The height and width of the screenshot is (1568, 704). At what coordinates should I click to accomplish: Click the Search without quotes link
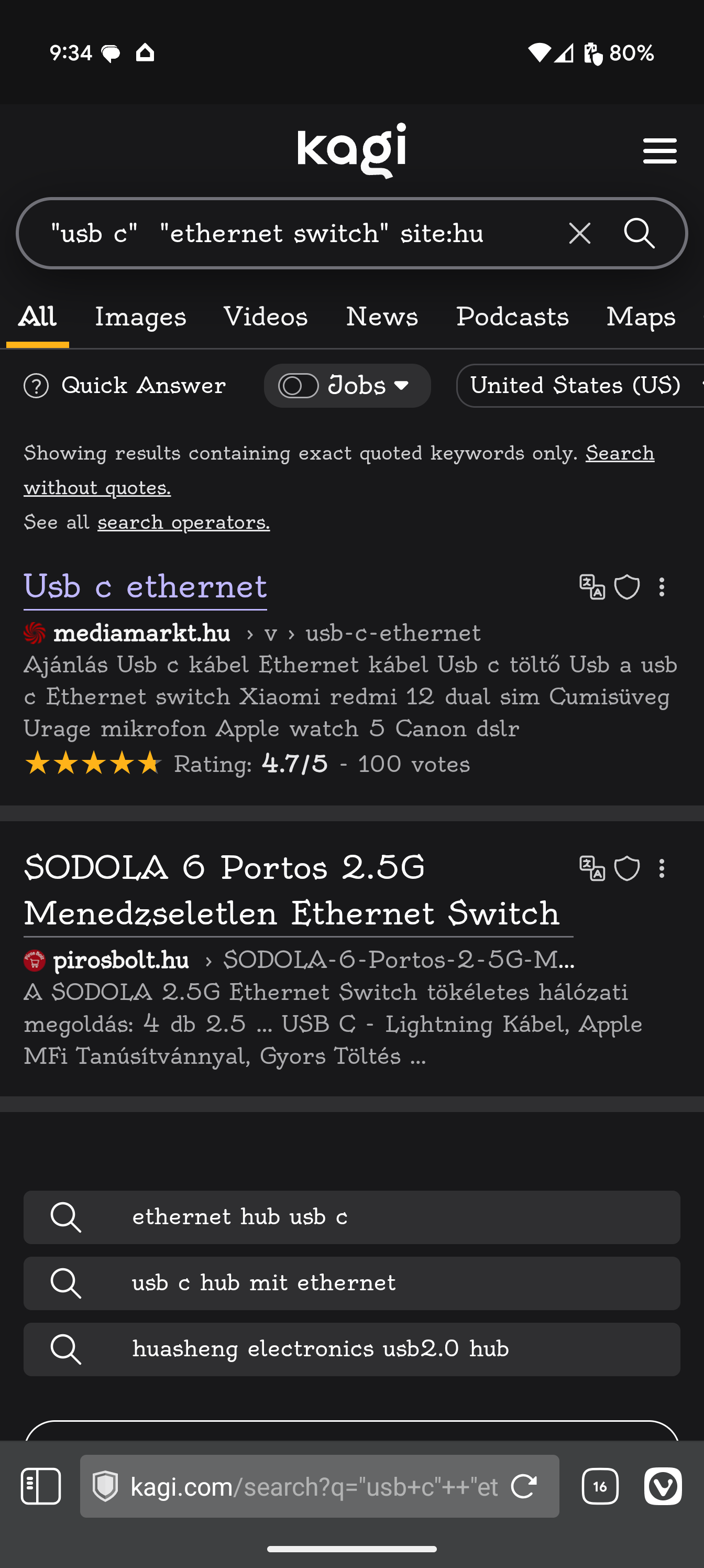(620, 453)
